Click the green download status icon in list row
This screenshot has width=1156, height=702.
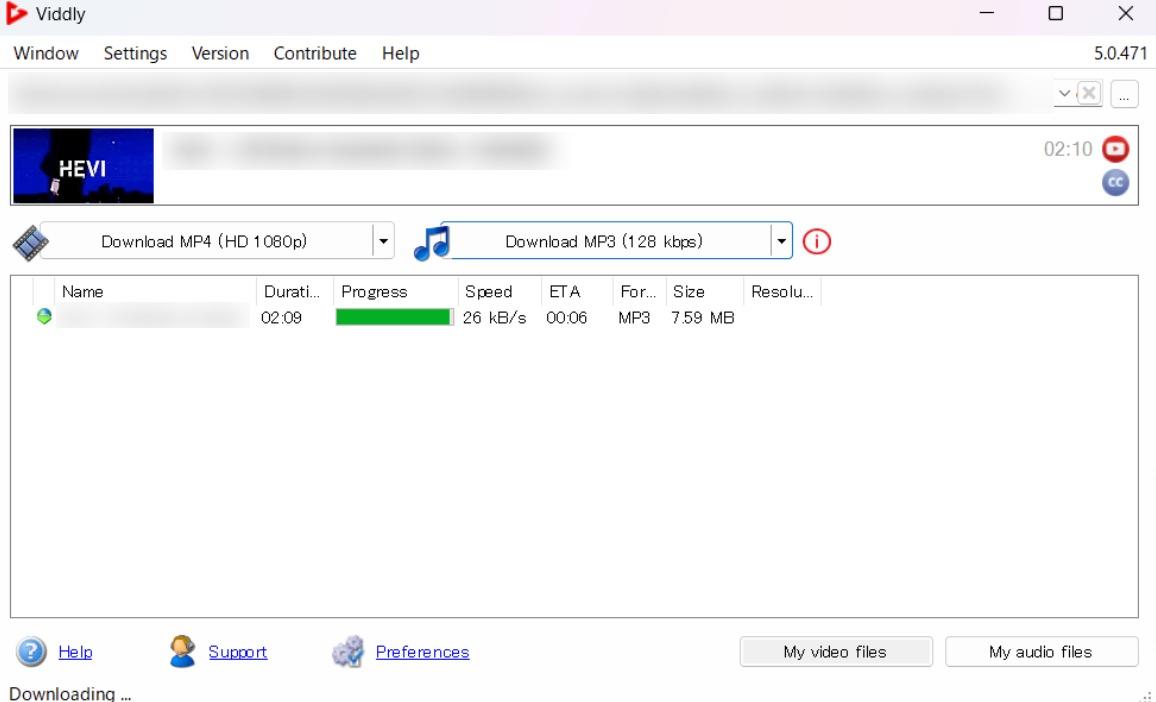point(44,317)
